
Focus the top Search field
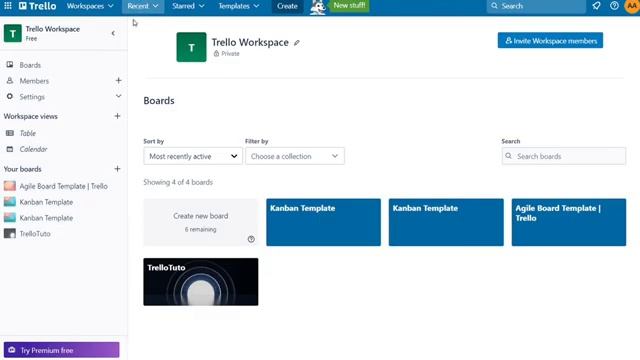point(536,6)
